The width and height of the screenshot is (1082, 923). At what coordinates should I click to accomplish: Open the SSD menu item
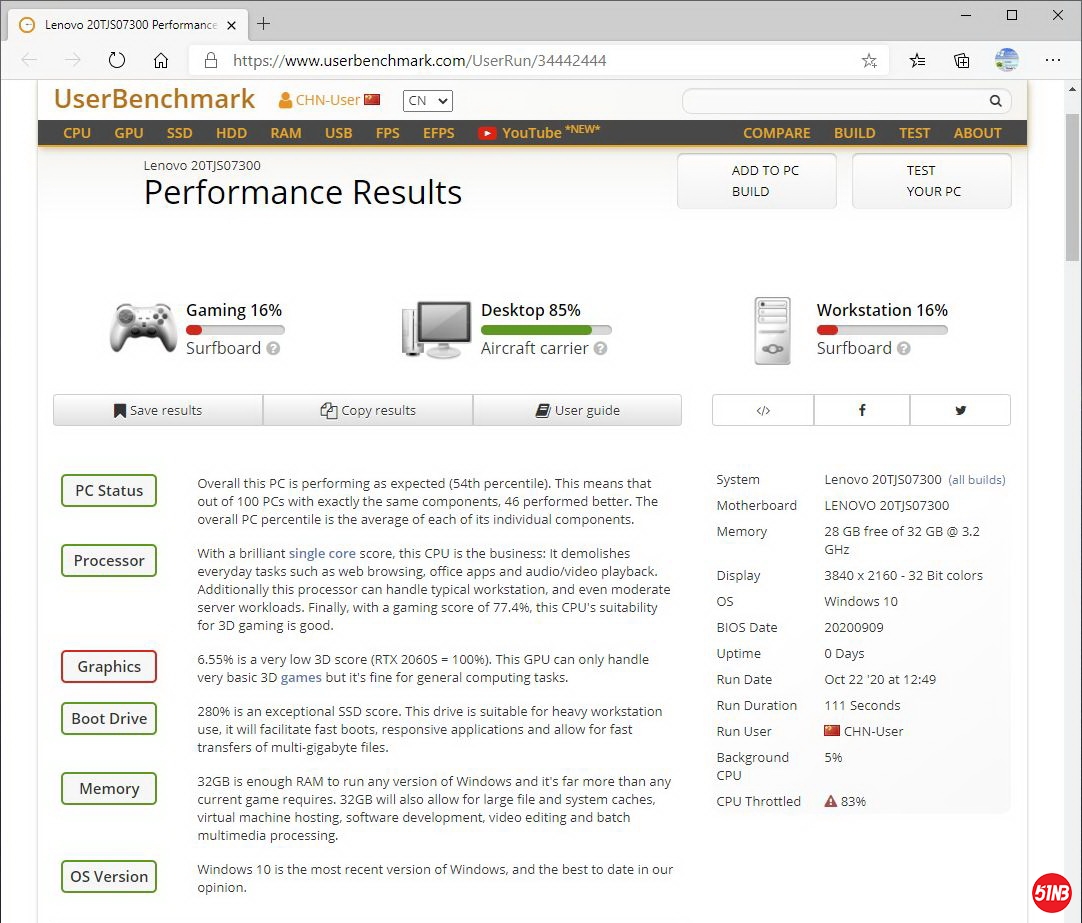pyautogui.click(x=179, y=133)
